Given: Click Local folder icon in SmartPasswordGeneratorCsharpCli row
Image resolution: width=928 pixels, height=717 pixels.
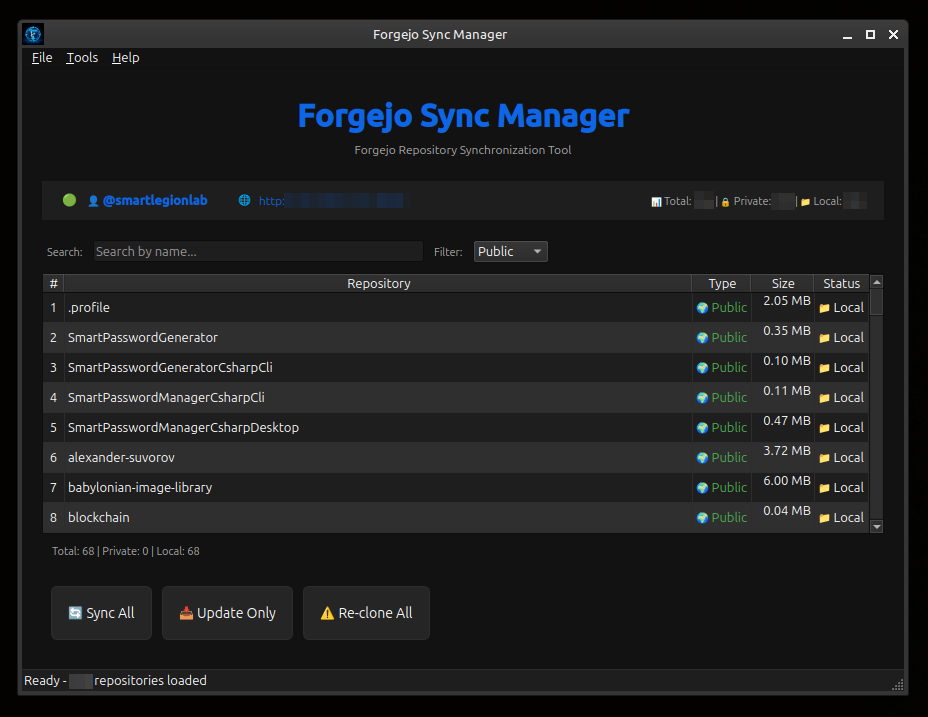Looking at the screenshot, I should click(824, 368).
